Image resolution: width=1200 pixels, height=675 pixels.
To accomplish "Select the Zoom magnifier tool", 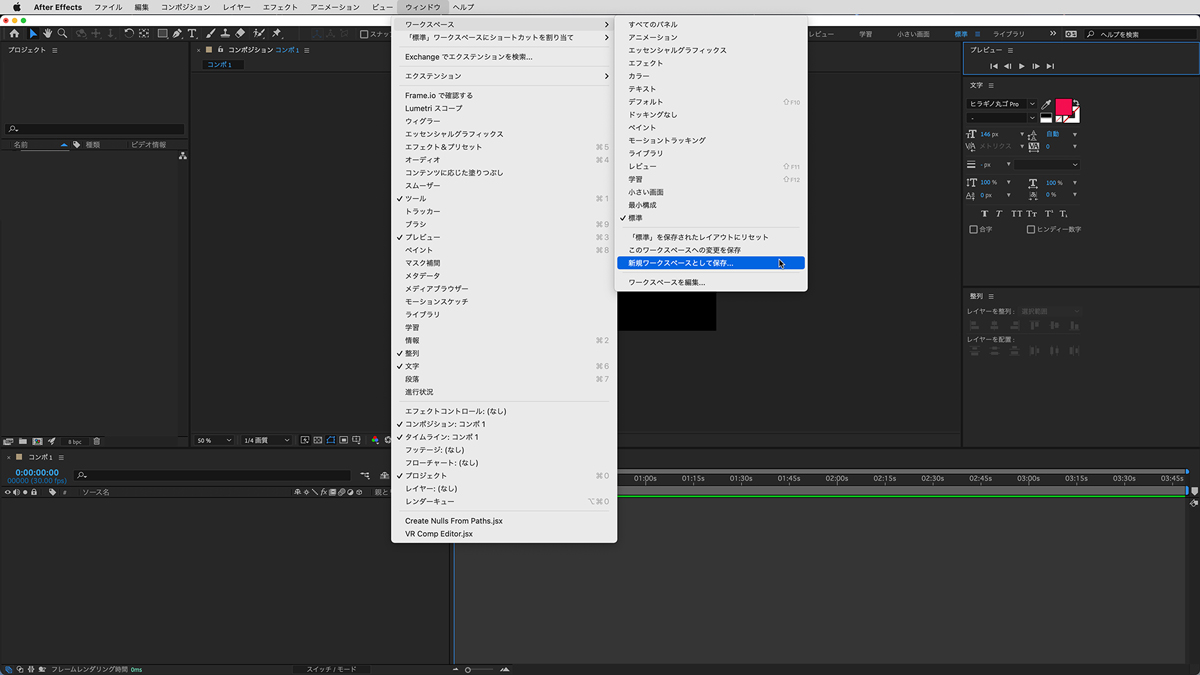I will pos(62,34).
